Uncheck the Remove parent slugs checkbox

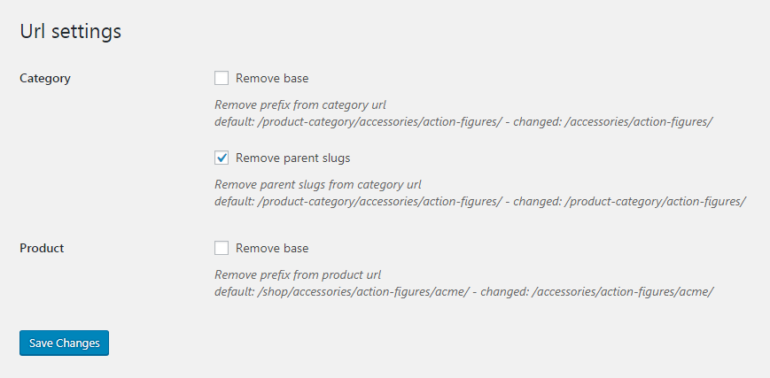pos(221,158)
